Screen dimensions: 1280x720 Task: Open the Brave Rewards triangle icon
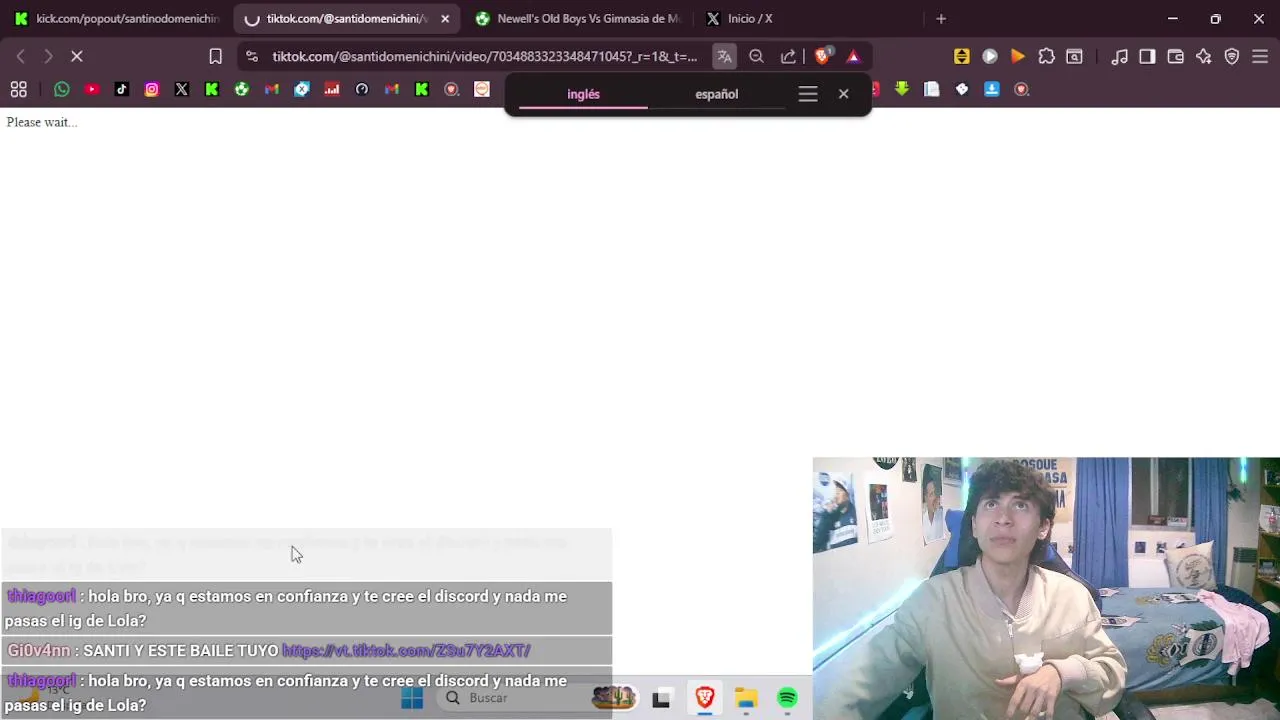click(853, 57)
